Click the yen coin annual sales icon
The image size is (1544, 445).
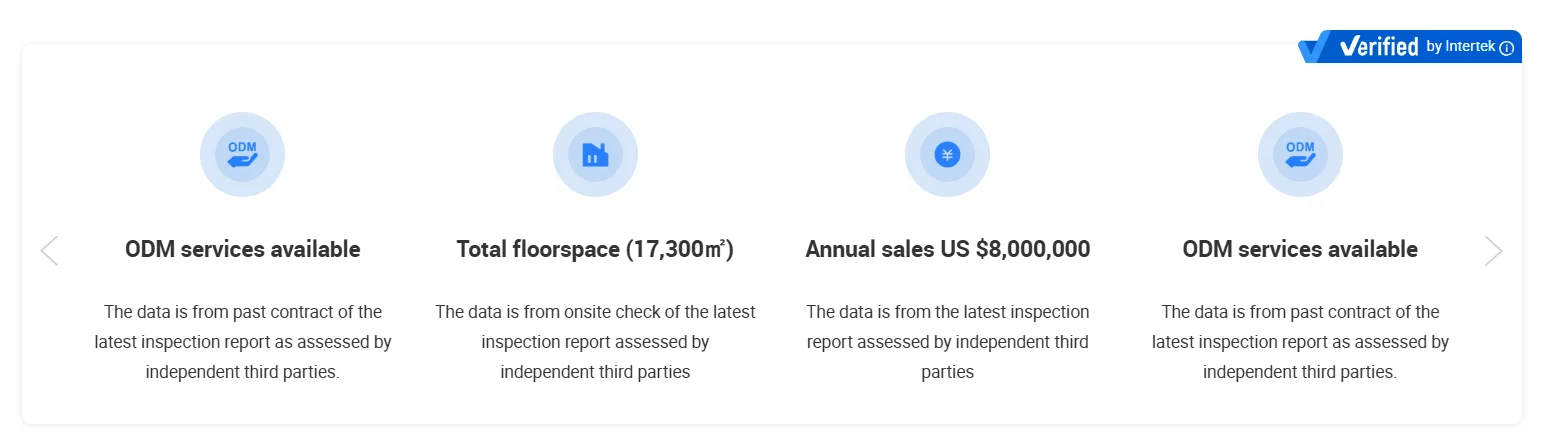click(947, 154)
